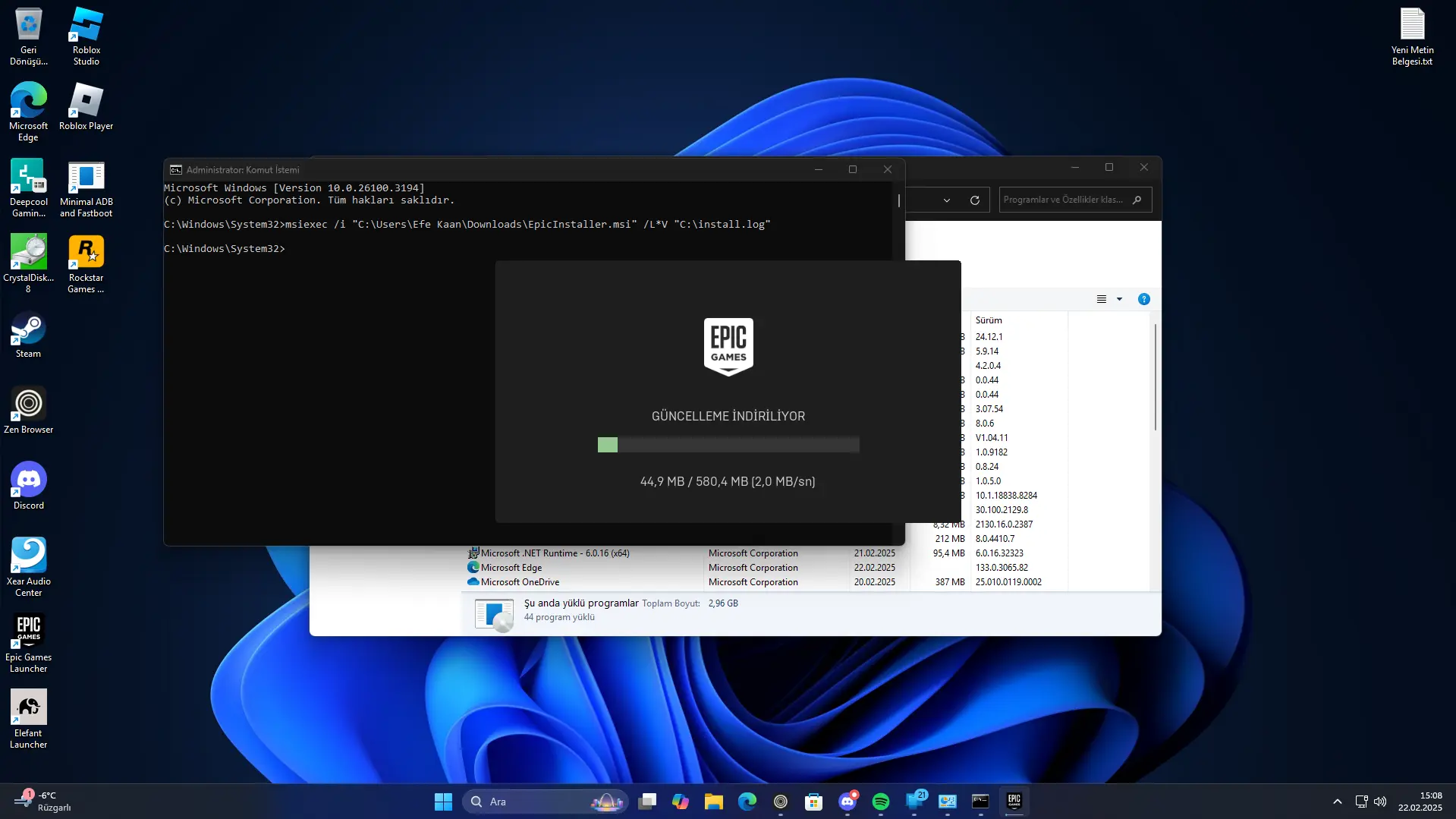This screenshot has width=1456, height=819.
Task: Click the Programs list vertical scrollbar
Action: pos(1156,377)
